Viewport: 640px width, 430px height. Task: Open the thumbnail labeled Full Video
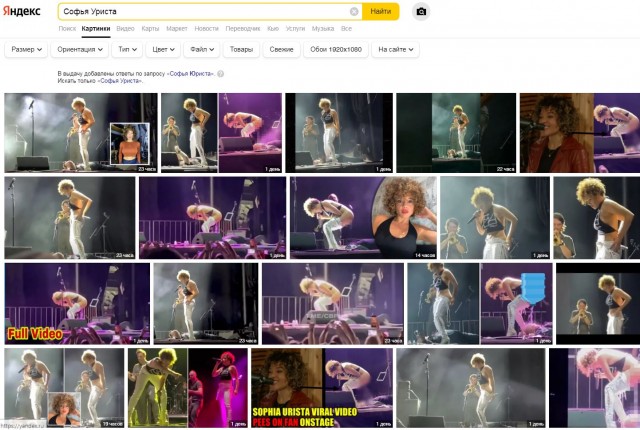point(77,303)
